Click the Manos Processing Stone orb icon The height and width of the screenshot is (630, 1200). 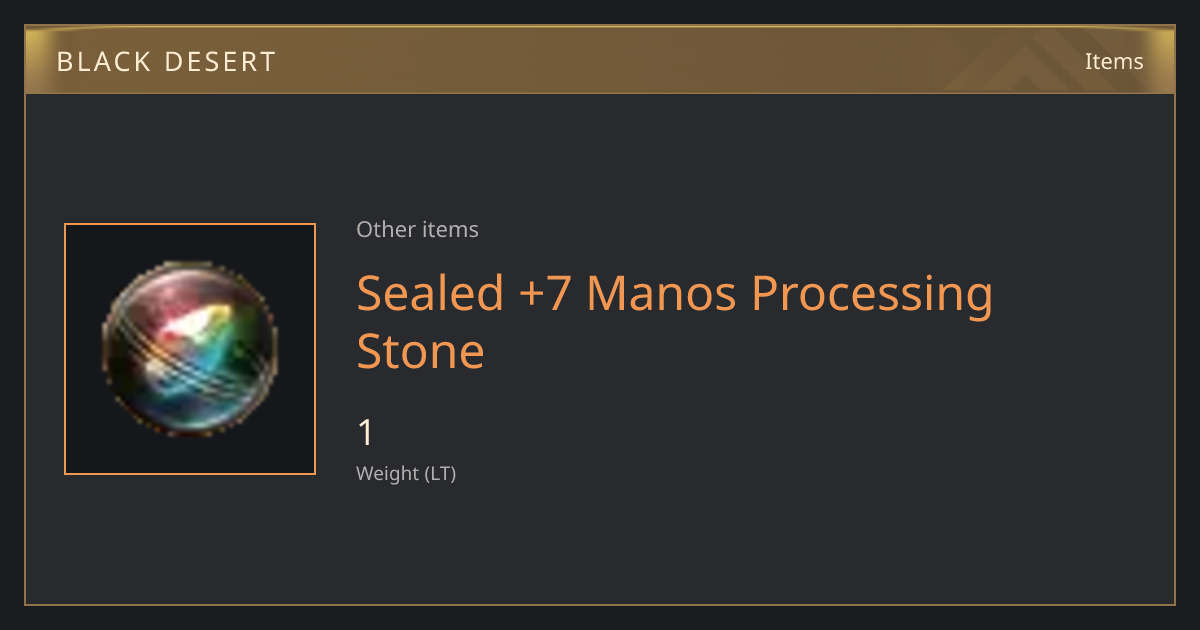(190, 349)
